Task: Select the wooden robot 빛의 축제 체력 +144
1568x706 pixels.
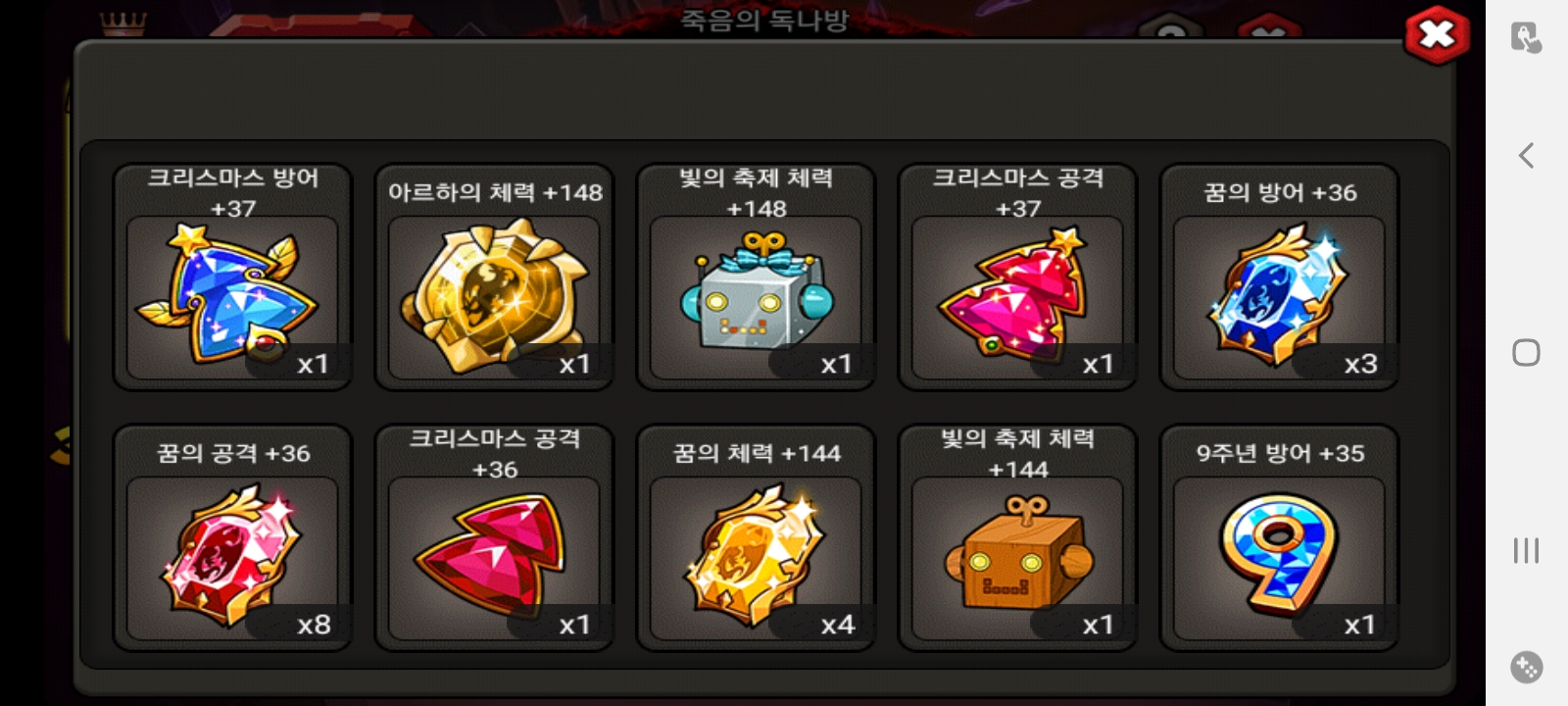Action: tap(1017, 556)
